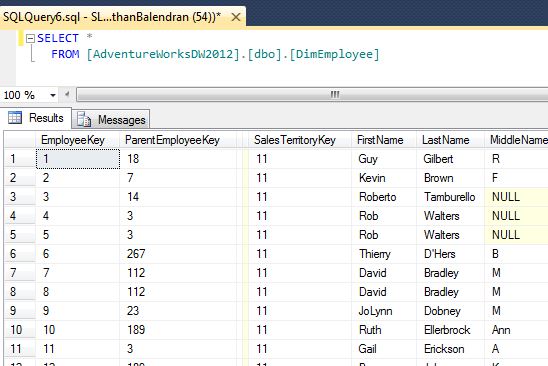Click ParentEmployeeKey cell with value 14

pos(178,197)
